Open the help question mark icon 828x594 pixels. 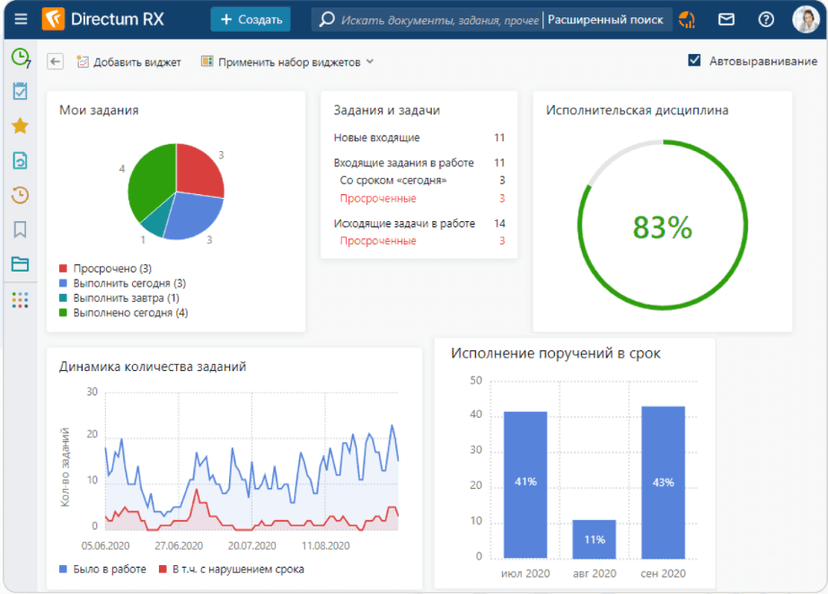point(766,19)
